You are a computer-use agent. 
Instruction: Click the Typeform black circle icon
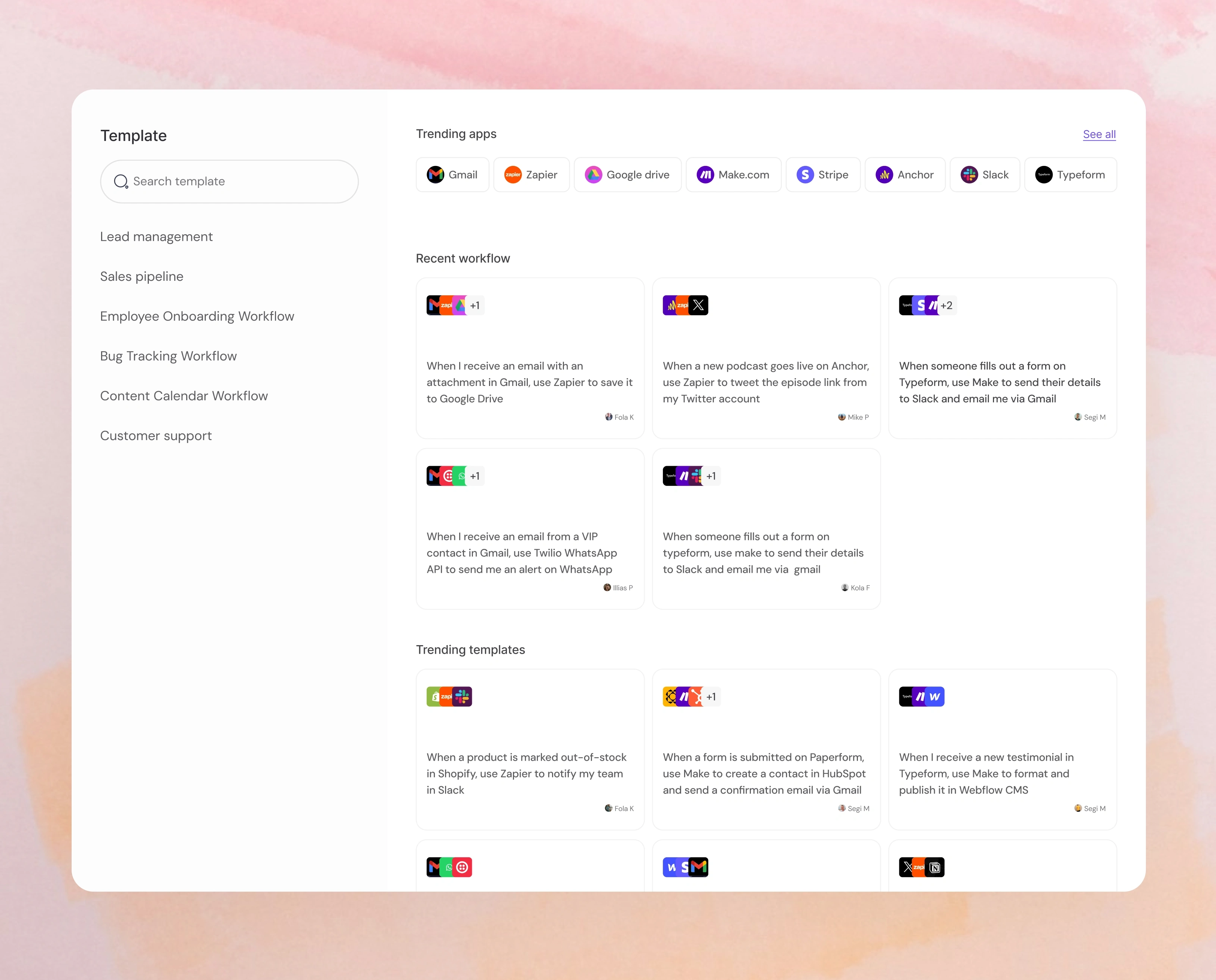[x=1043, y=175]
